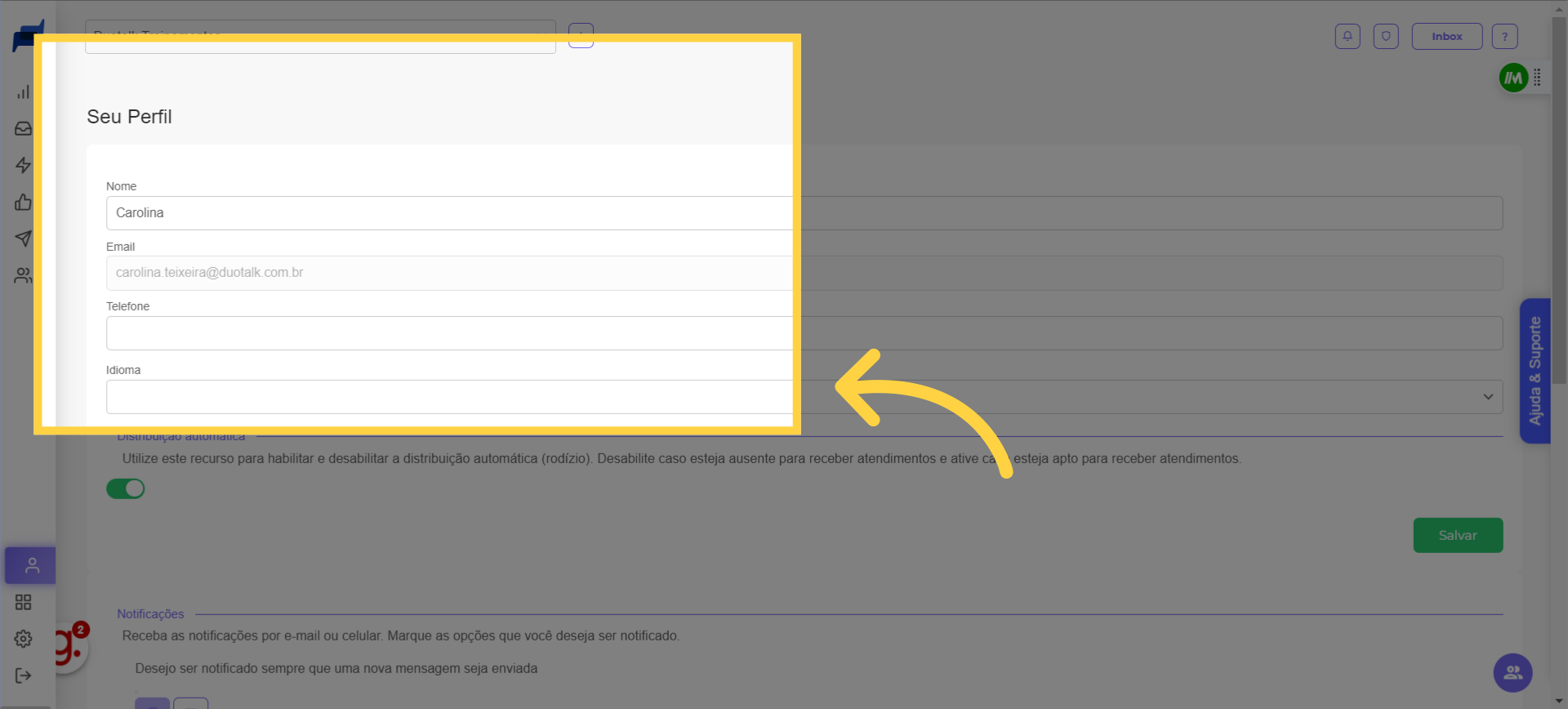This screenshot has height=709, width=1568.
Task: Open the inbox tray icon in sidebar
Action: (x=23, y=129)
